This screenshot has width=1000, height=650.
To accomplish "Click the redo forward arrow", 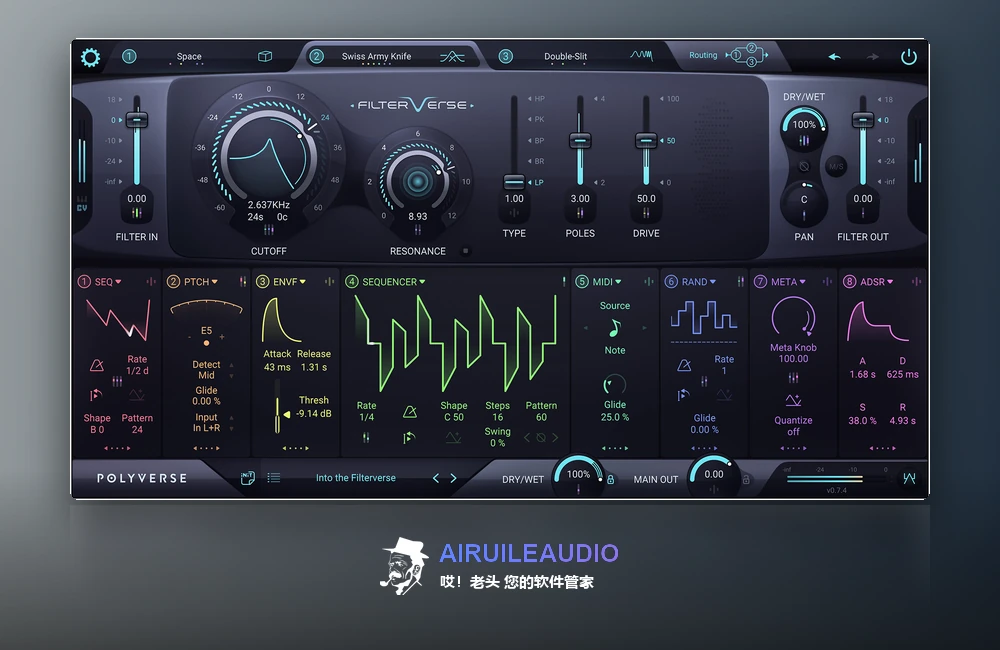I will 872,57.
